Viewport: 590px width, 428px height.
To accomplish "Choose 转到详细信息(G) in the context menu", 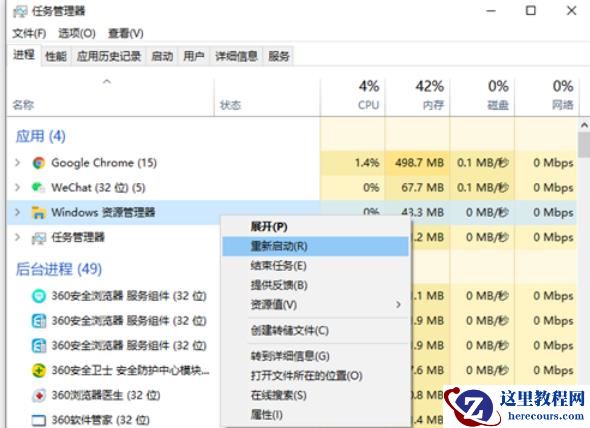I will pyautogui.click(x=315, y=356).
